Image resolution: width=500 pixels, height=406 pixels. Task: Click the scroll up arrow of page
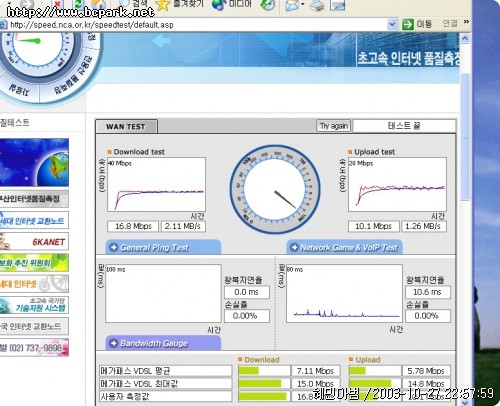[465, 38]
